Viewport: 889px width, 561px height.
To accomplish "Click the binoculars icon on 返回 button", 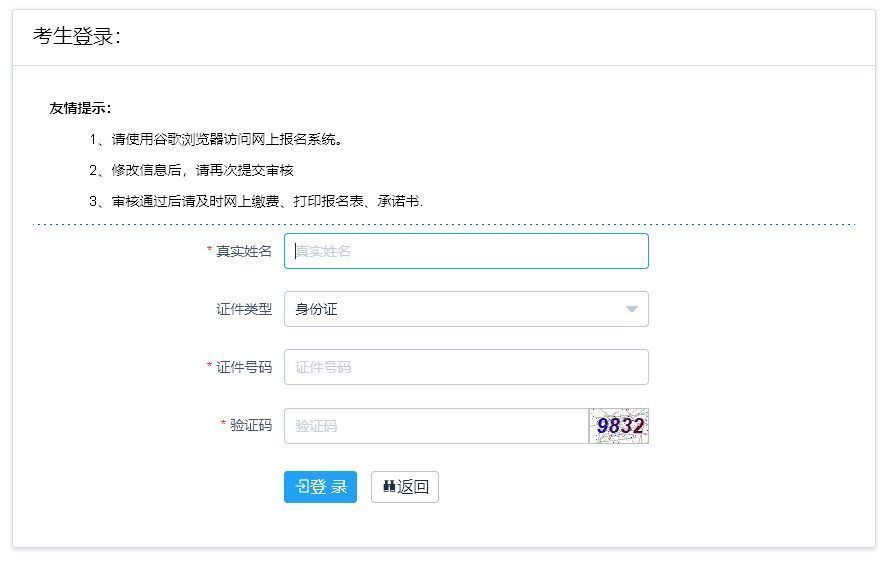I will pyautogui.click(x=389, y=487).
